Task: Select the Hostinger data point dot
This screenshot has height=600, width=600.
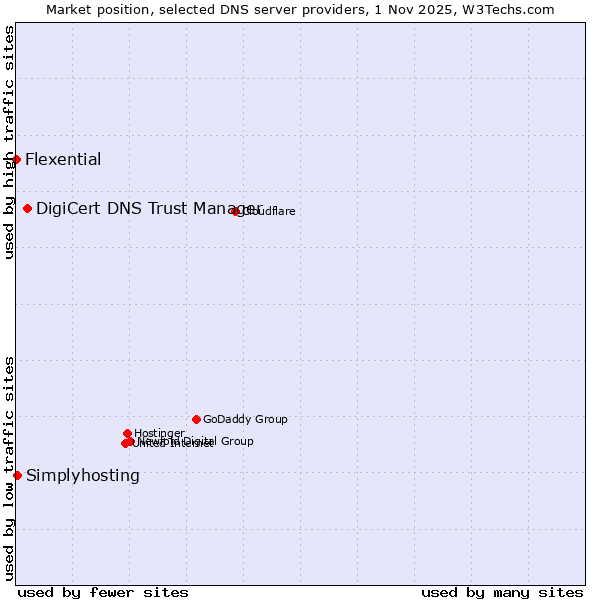Action: [x=127, y=433]
